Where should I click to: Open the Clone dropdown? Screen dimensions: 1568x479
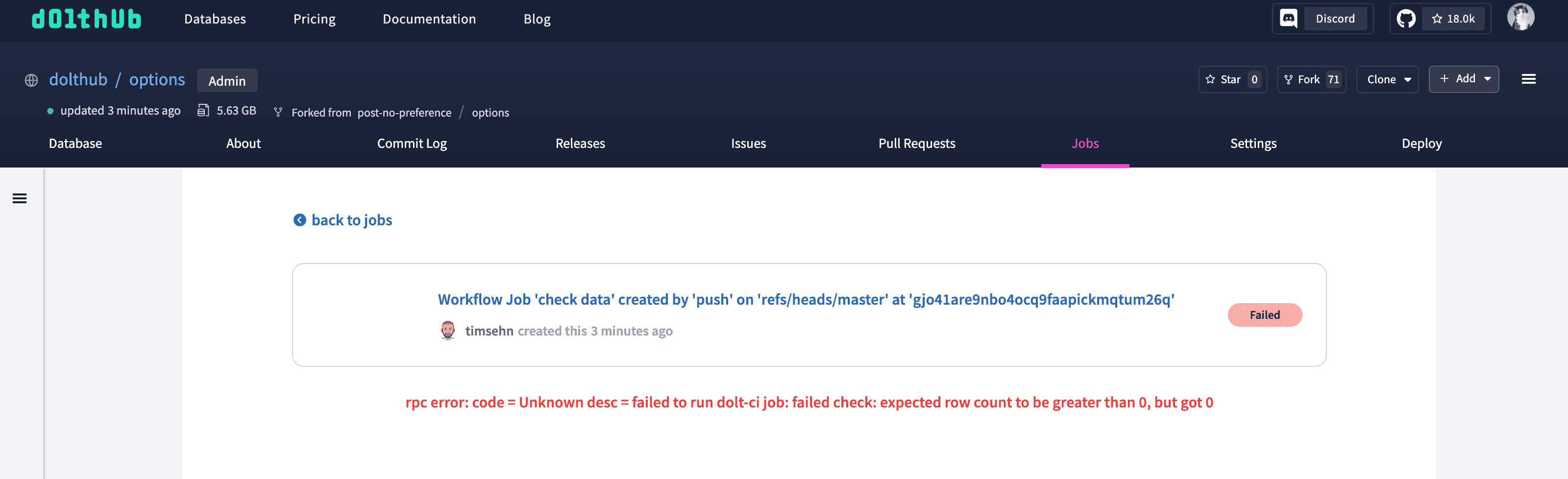tap(1387, 79)
